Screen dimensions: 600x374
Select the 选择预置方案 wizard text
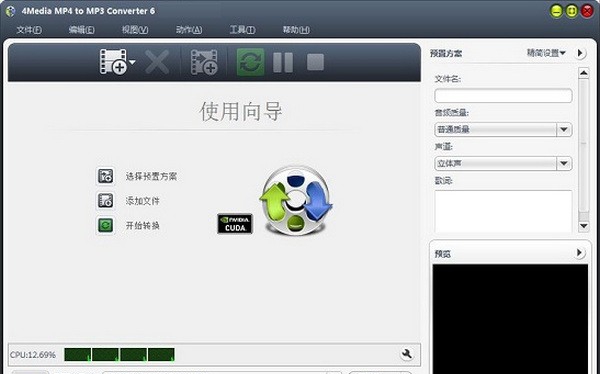[151, 176]
